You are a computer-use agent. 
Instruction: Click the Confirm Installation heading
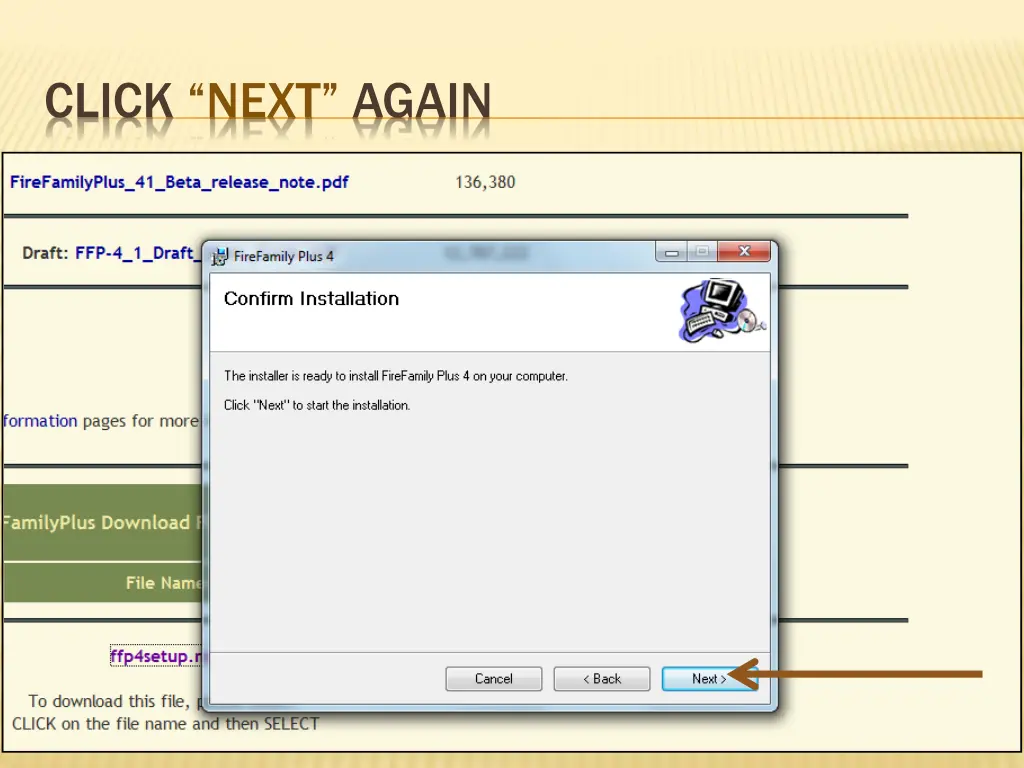310,298
